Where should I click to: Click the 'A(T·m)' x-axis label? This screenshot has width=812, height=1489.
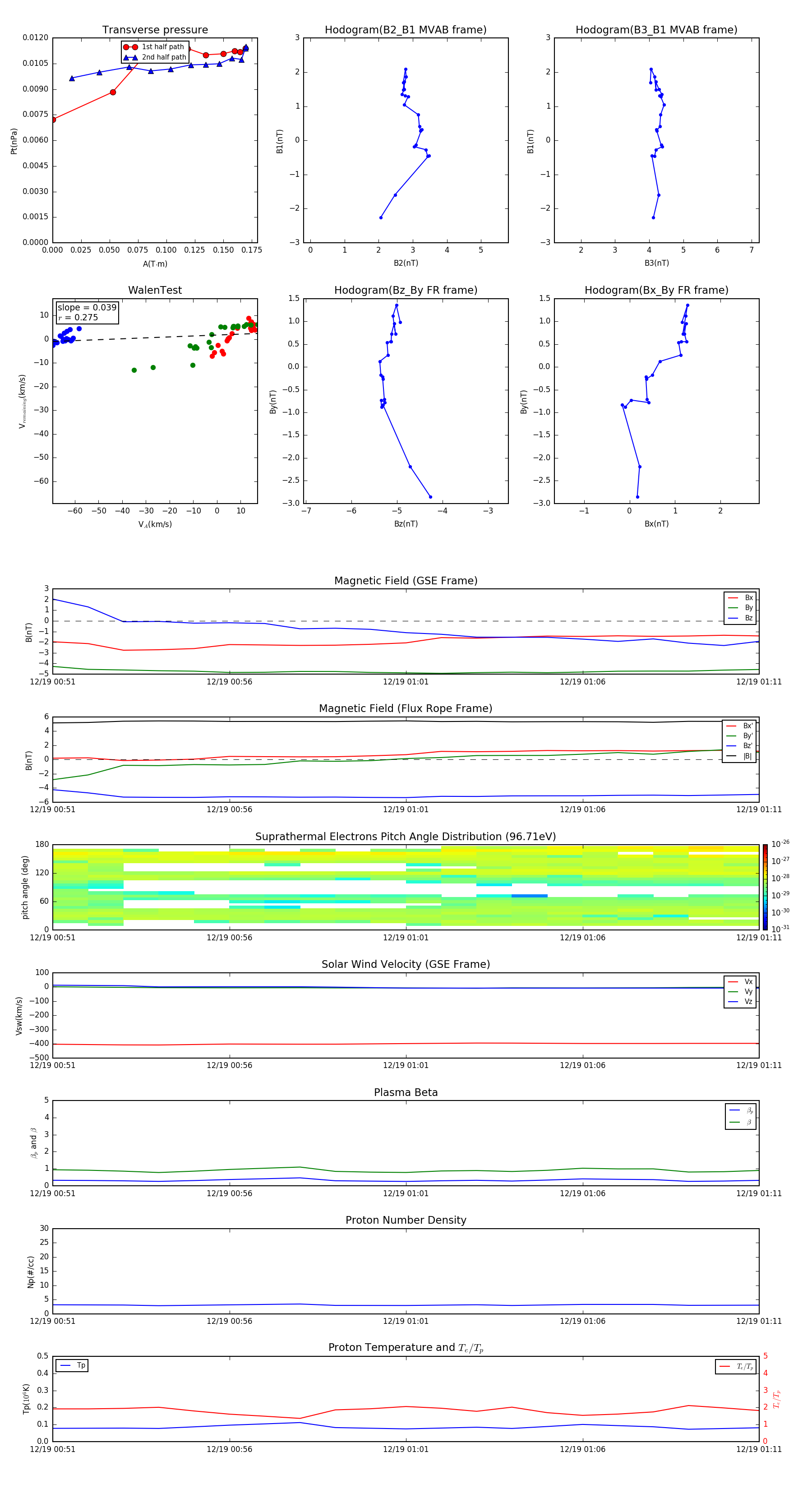[155, 264]
